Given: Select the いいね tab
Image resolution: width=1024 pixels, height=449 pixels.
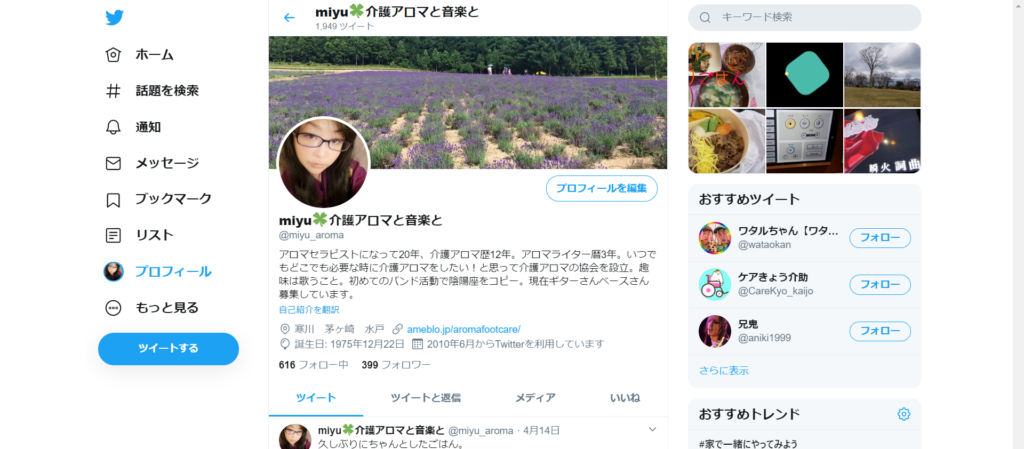Looking at the screenshot, I should coord(625,397).
